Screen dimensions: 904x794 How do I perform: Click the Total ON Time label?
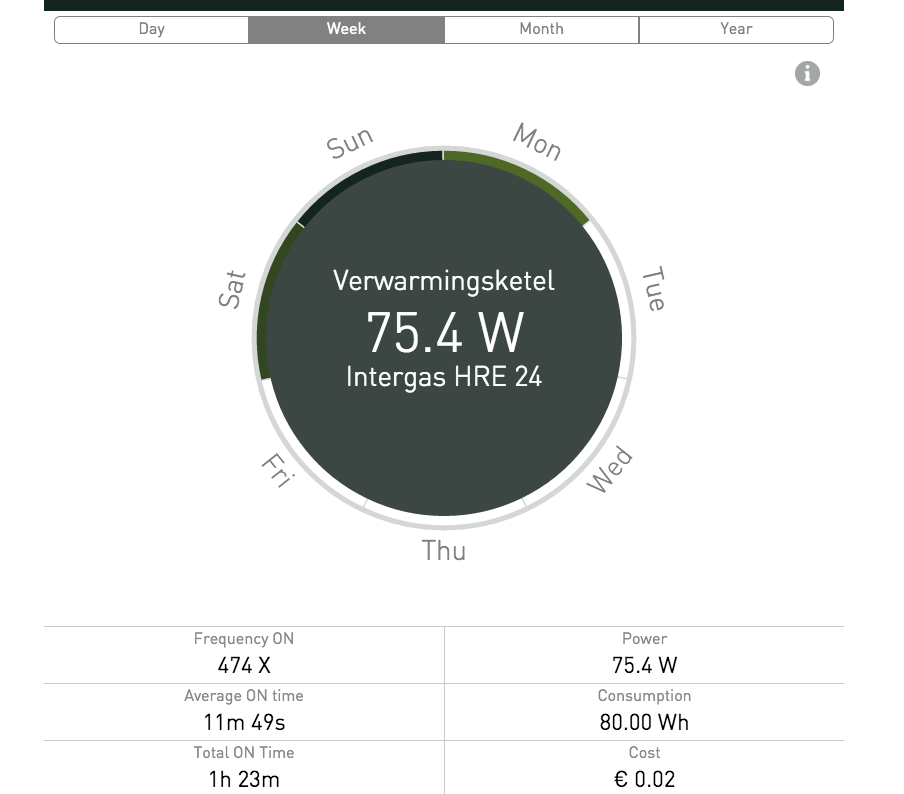pos(244,753)
